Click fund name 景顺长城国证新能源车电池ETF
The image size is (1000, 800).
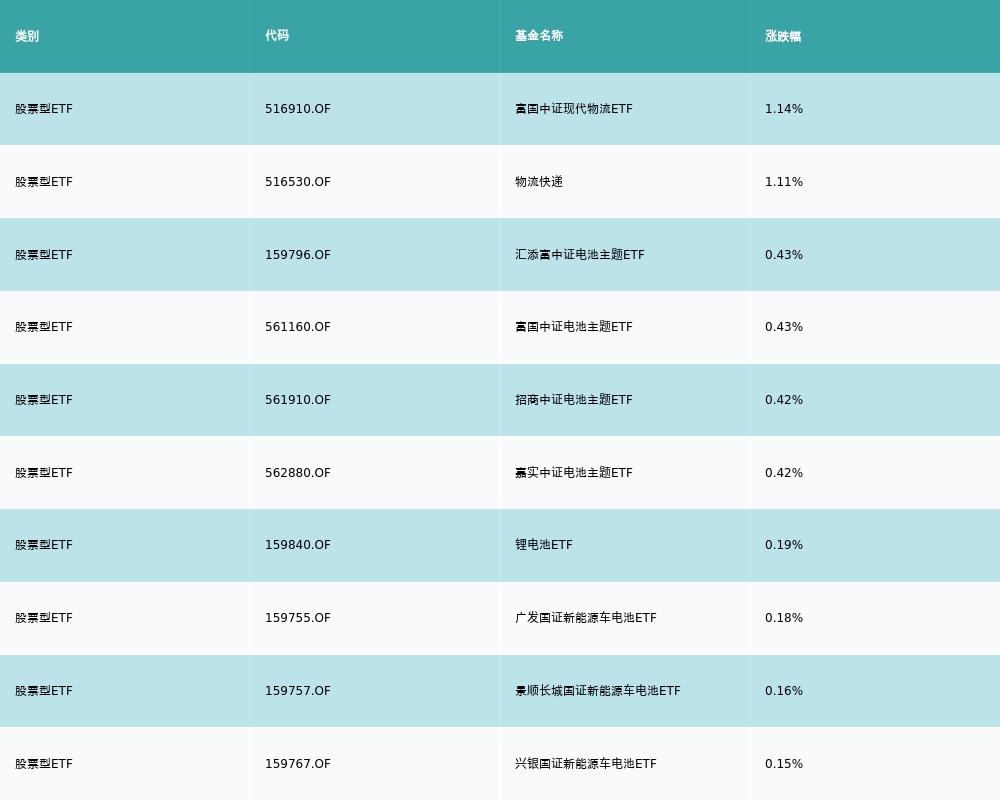pyautogui.click(x=598, y=691)
